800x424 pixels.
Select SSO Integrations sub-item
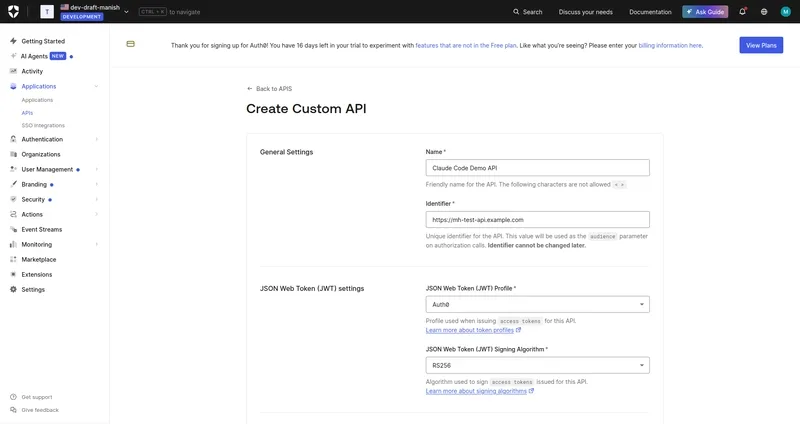(43, 126)
